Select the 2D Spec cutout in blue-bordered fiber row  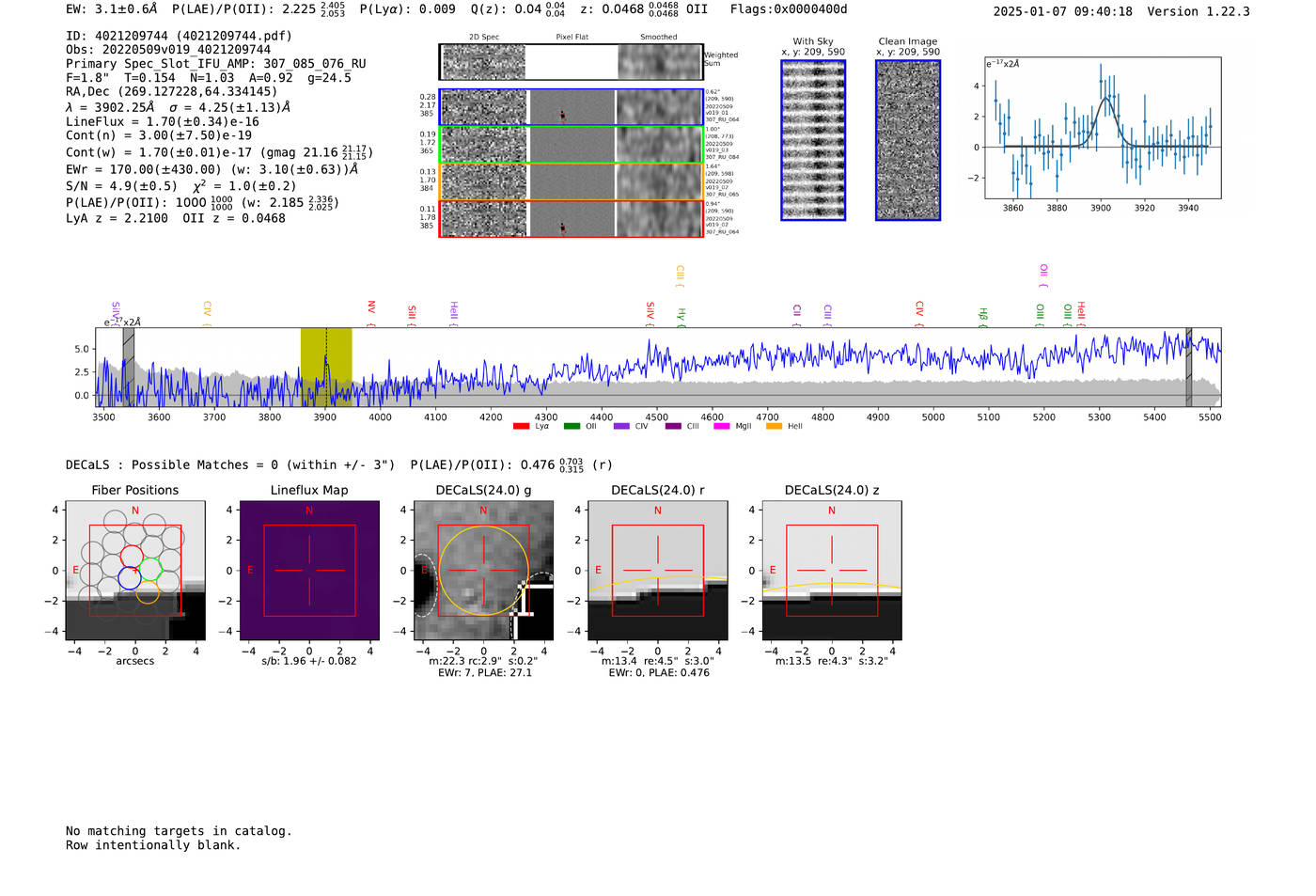click(x=484, y=107)
